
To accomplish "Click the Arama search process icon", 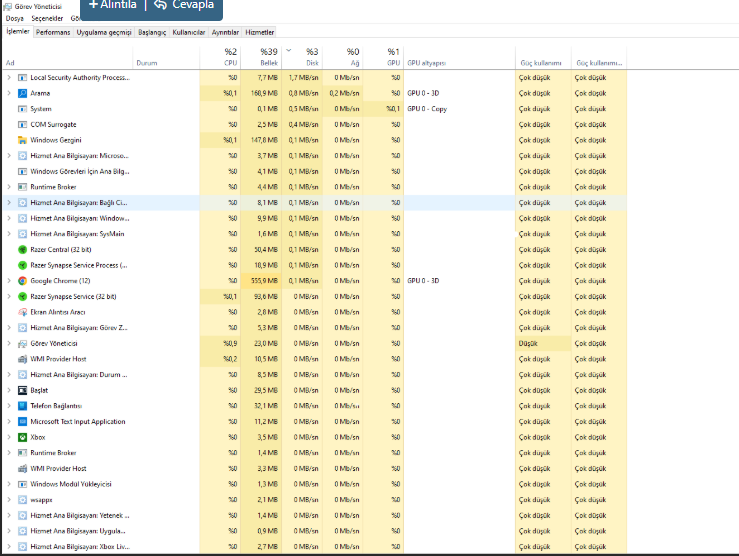I will pyautogui.click(x=22, y=93).
